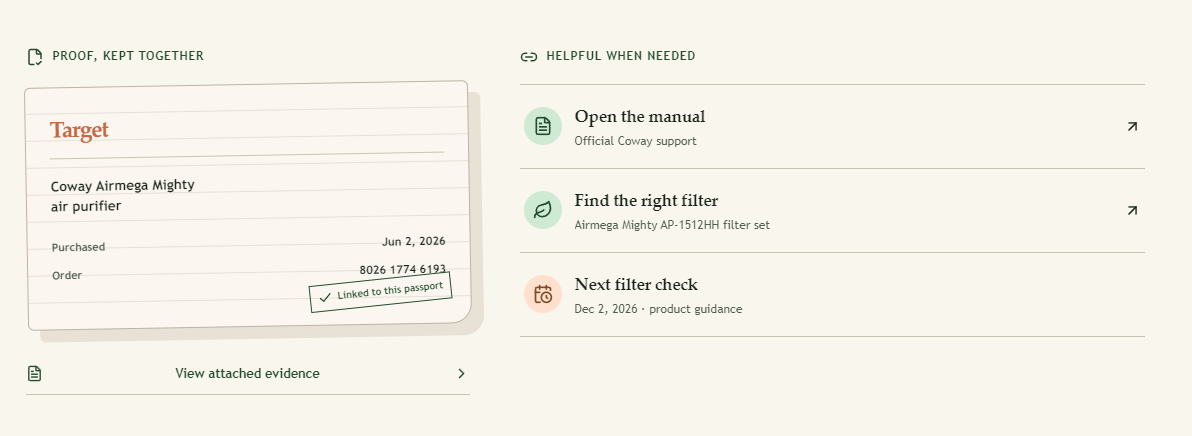
Task: Expand View attached evidence with the chevron
Action: [461, 373]
